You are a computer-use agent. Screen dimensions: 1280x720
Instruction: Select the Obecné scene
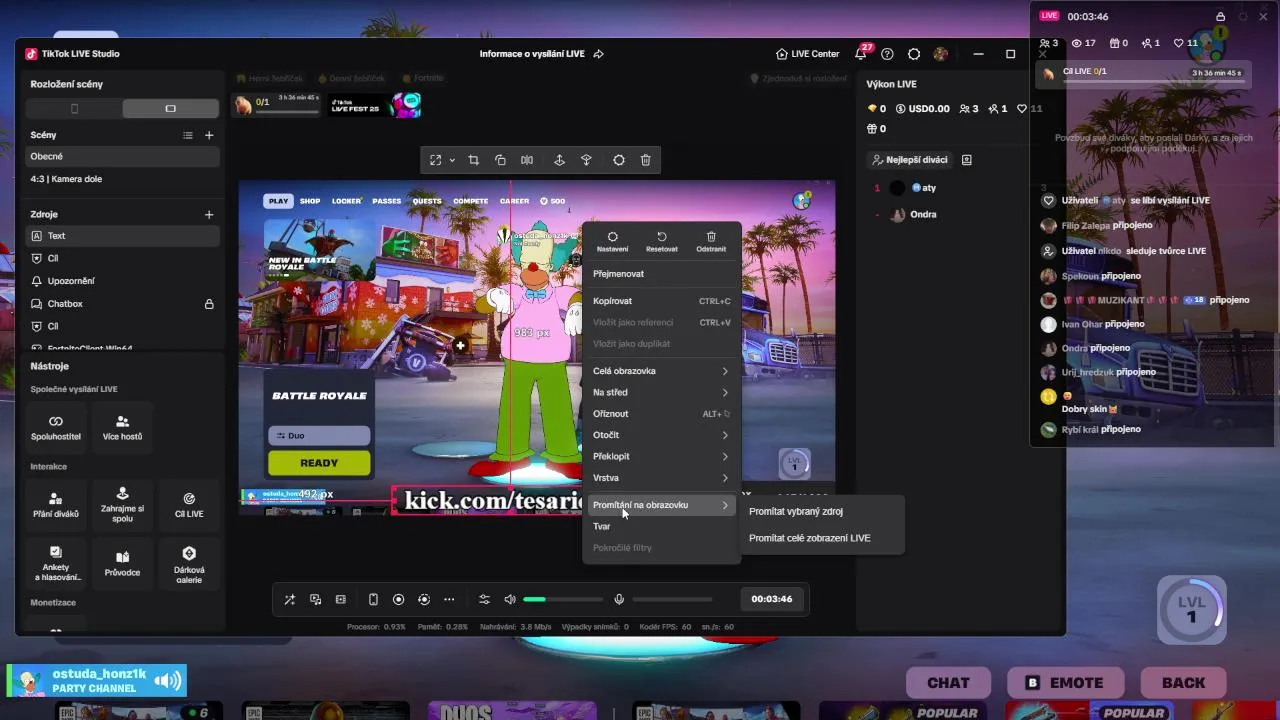(122, 156)
